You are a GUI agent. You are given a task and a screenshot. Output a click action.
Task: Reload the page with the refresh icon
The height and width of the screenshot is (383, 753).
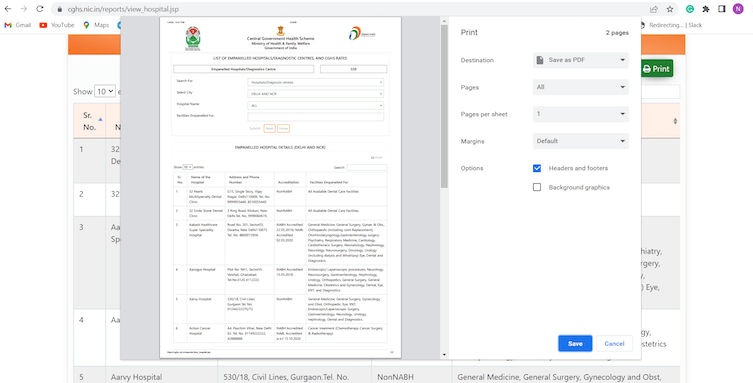click(x=40, y=9)
